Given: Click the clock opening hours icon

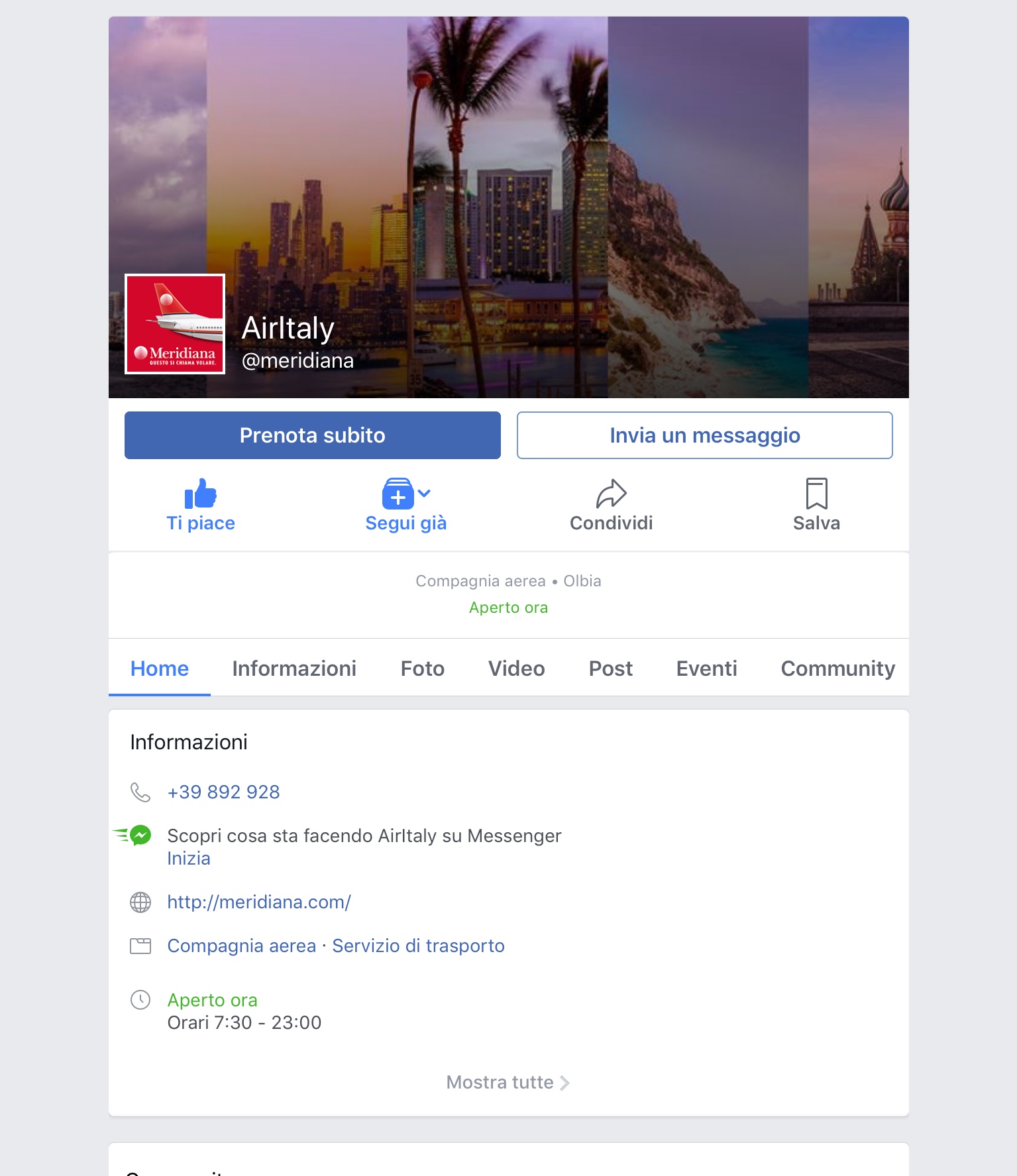Looking at the screenshot, I should pos(140,999).
